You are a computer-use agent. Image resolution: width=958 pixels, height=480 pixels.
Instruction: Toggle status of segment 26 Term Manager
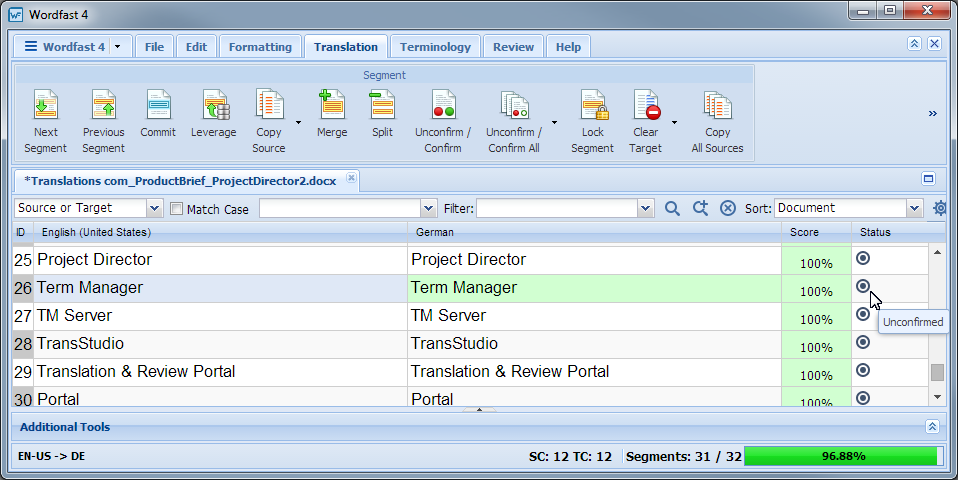(863, 286)
